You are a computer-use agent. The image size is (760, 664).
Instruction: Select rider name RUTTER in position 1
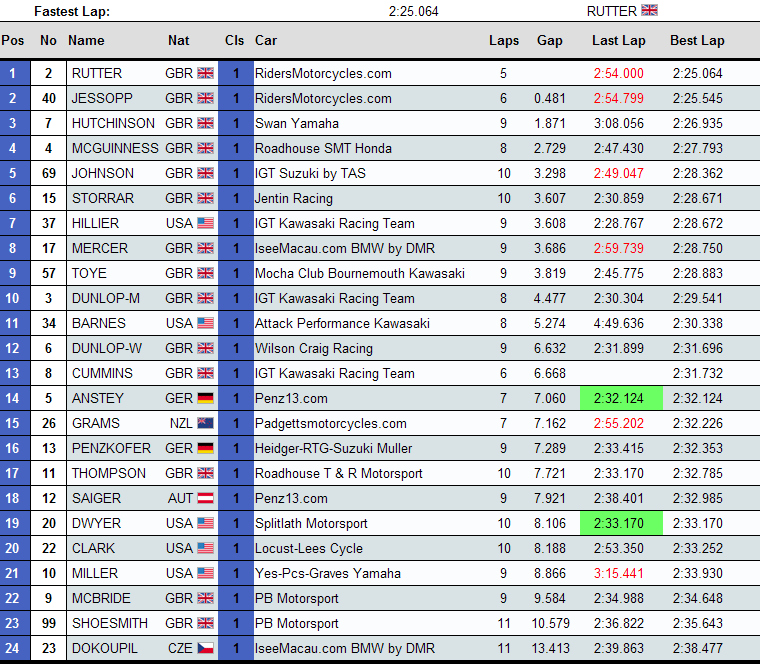(97, 73)
